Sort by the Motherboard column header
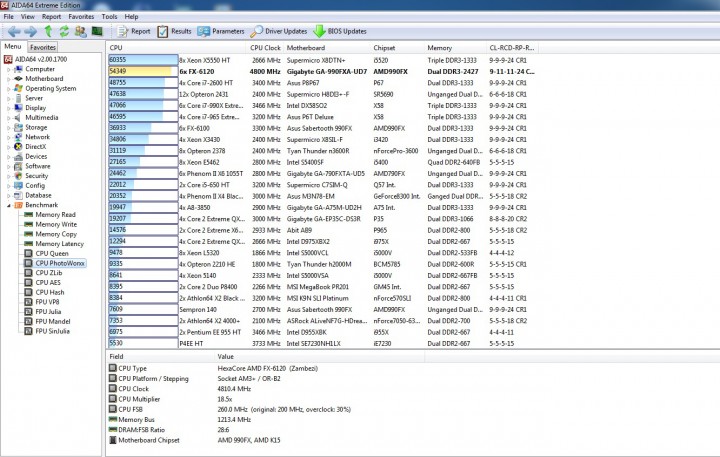720x457 pixels. pyautogui.click(x=327, y=48)
